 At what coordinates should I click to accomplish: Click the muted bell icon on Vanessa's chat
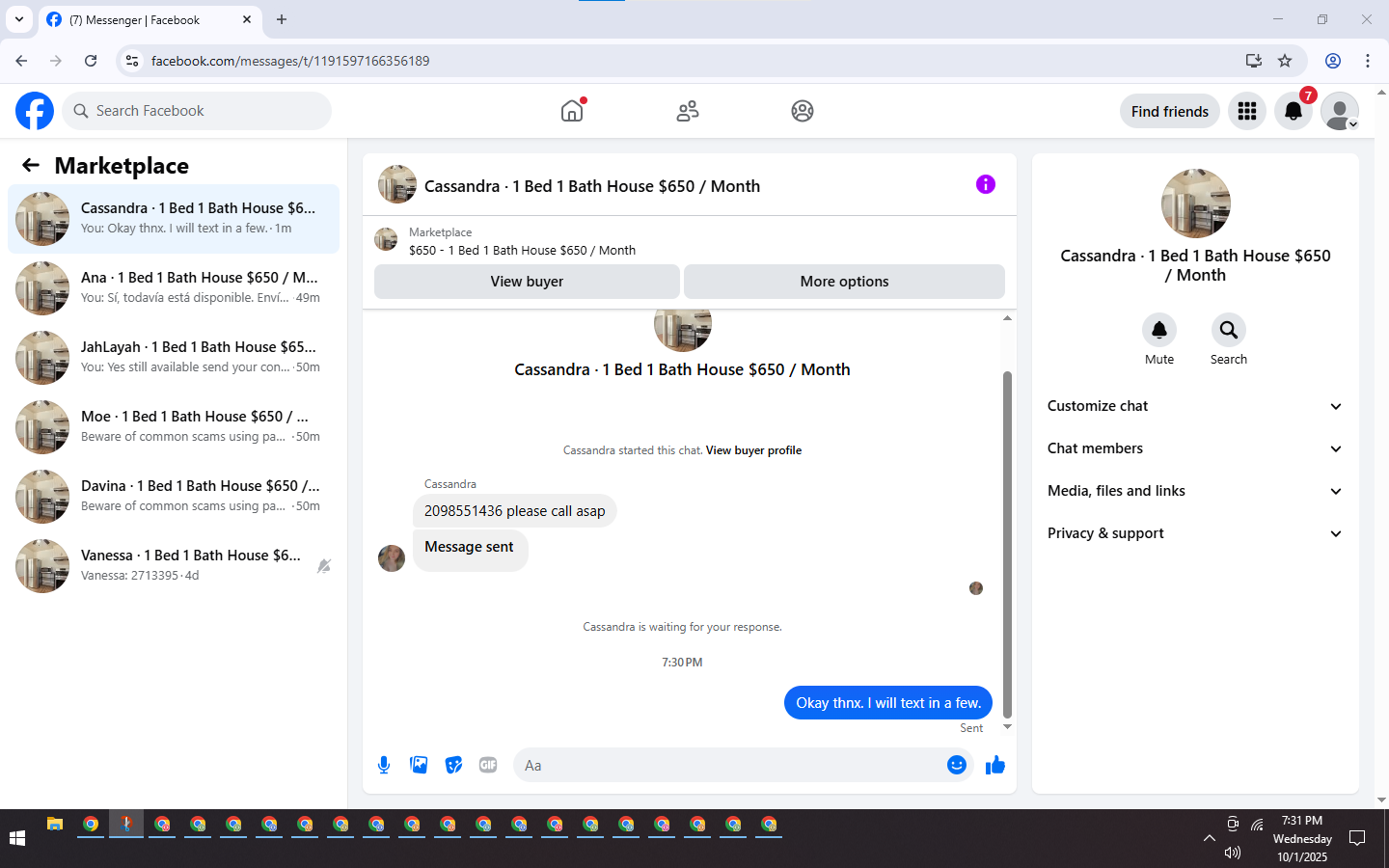(324, 566)
